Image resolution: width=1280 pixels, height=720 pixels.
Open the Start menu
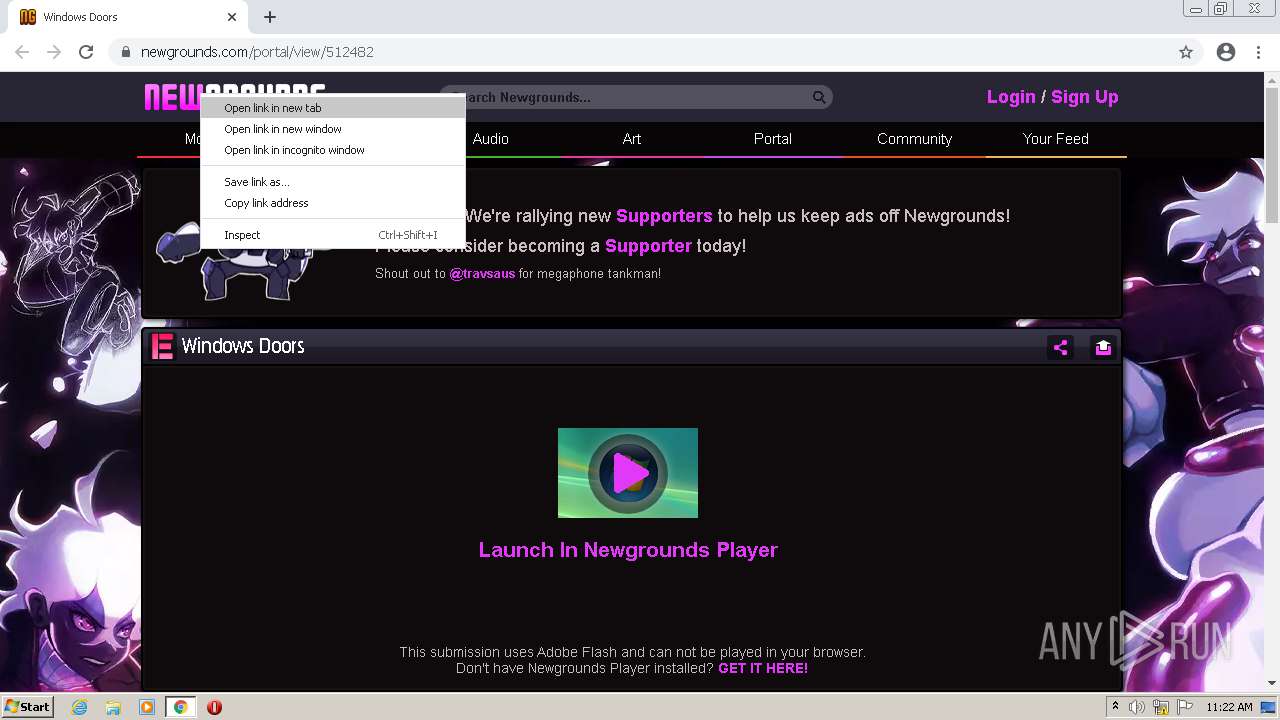coord(27,706)
